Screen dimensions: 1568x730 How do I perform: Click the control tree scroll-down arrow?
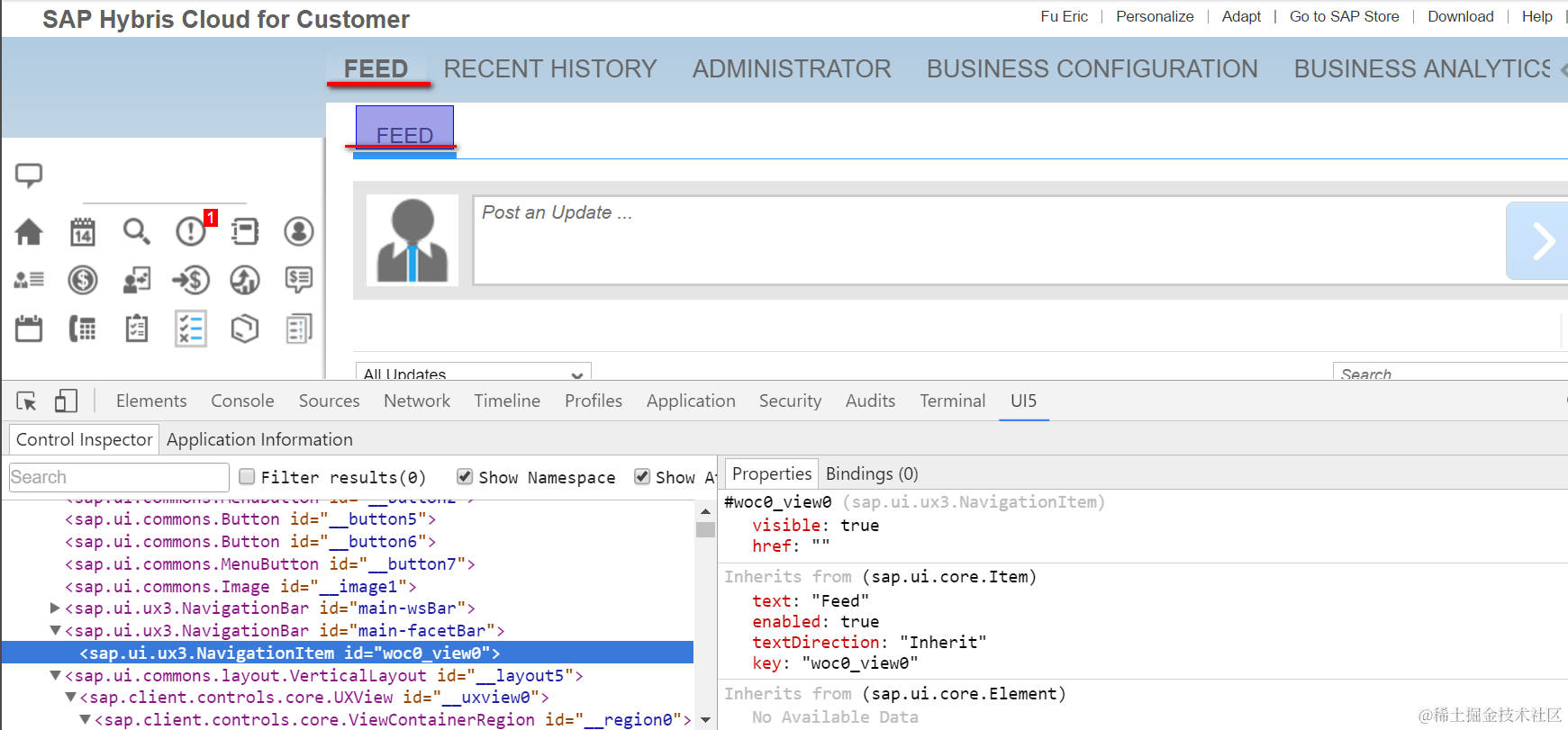click(705, 720)
